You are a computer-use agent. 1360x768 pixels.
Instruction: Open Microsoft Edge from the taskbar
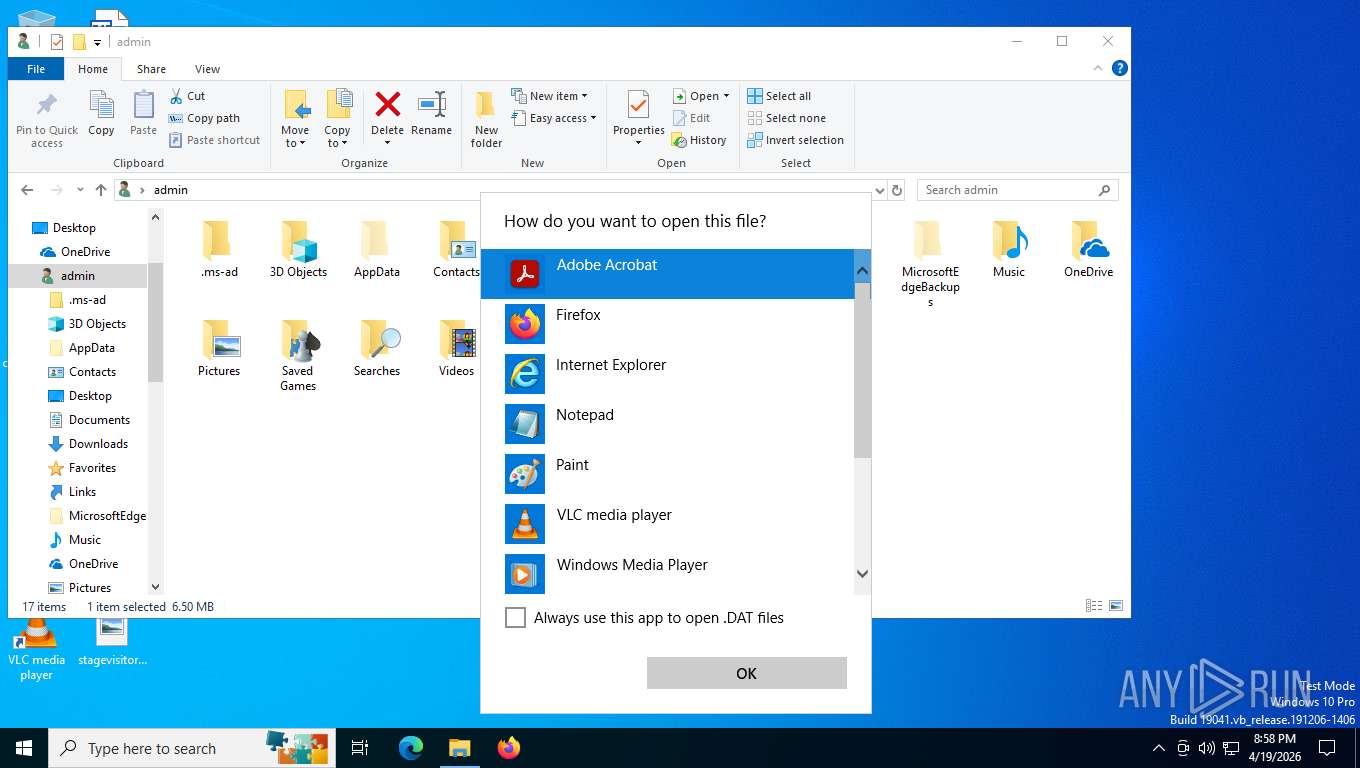[x=411, y=748]
